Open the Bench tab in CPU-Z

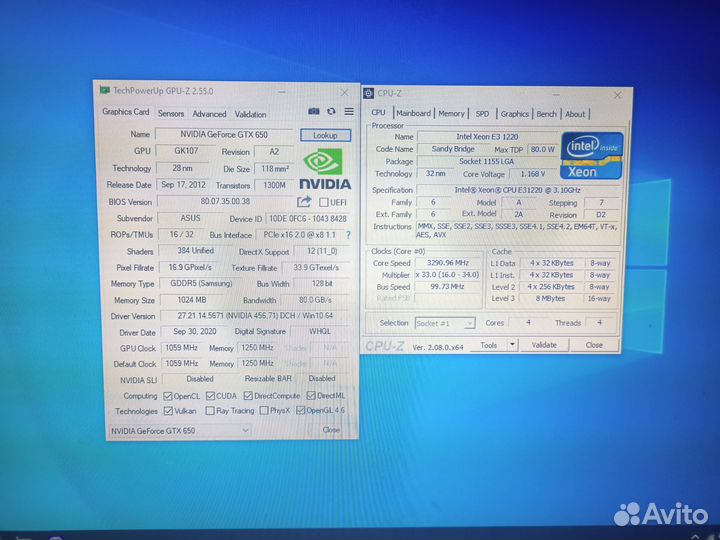click(546, 114)
